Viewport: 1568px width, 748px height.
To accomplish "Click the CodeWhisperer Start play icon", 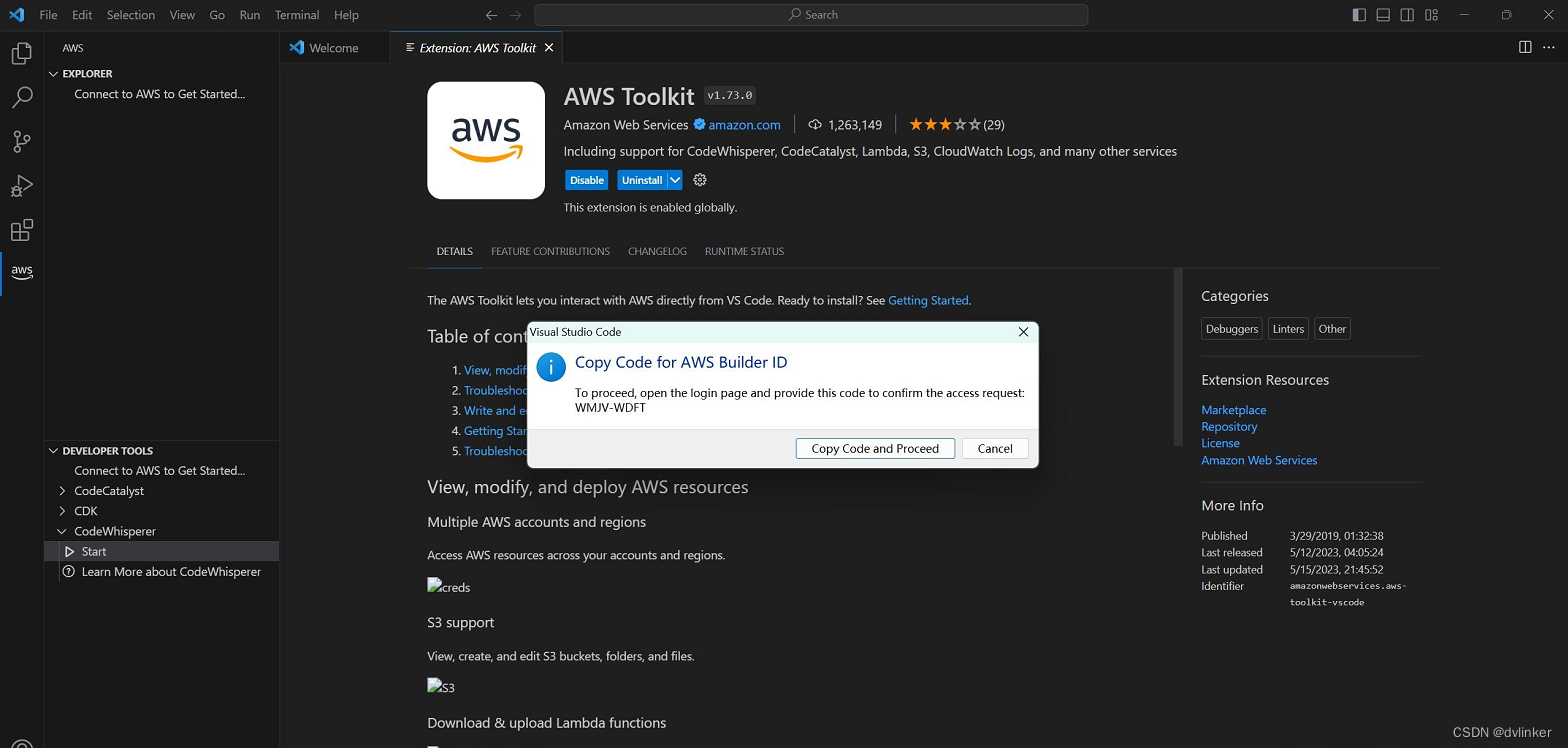I will coord(69,551).
